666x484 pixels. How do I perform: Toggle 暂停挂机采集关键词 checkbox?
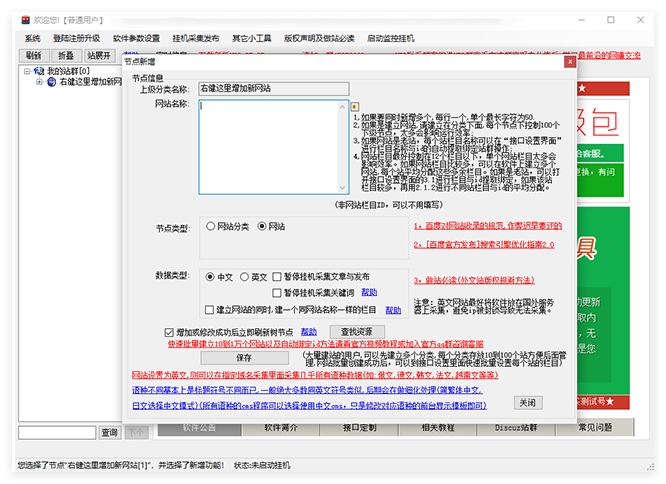pyautogui.click(x=275, y=293)
